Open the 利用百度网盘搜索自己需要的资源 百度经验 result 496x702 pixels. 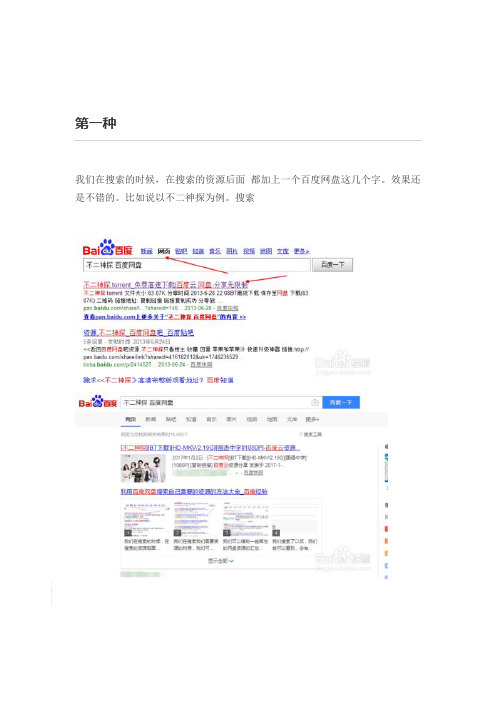(194, 492)
